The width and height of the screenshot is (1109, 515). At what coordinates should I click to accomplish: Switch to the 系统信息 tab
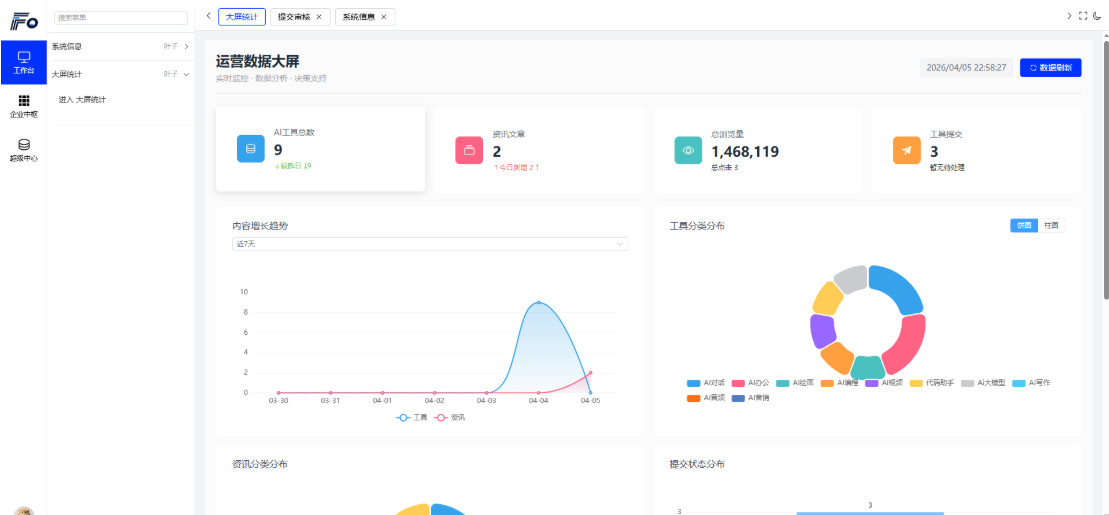pos(364,17)
